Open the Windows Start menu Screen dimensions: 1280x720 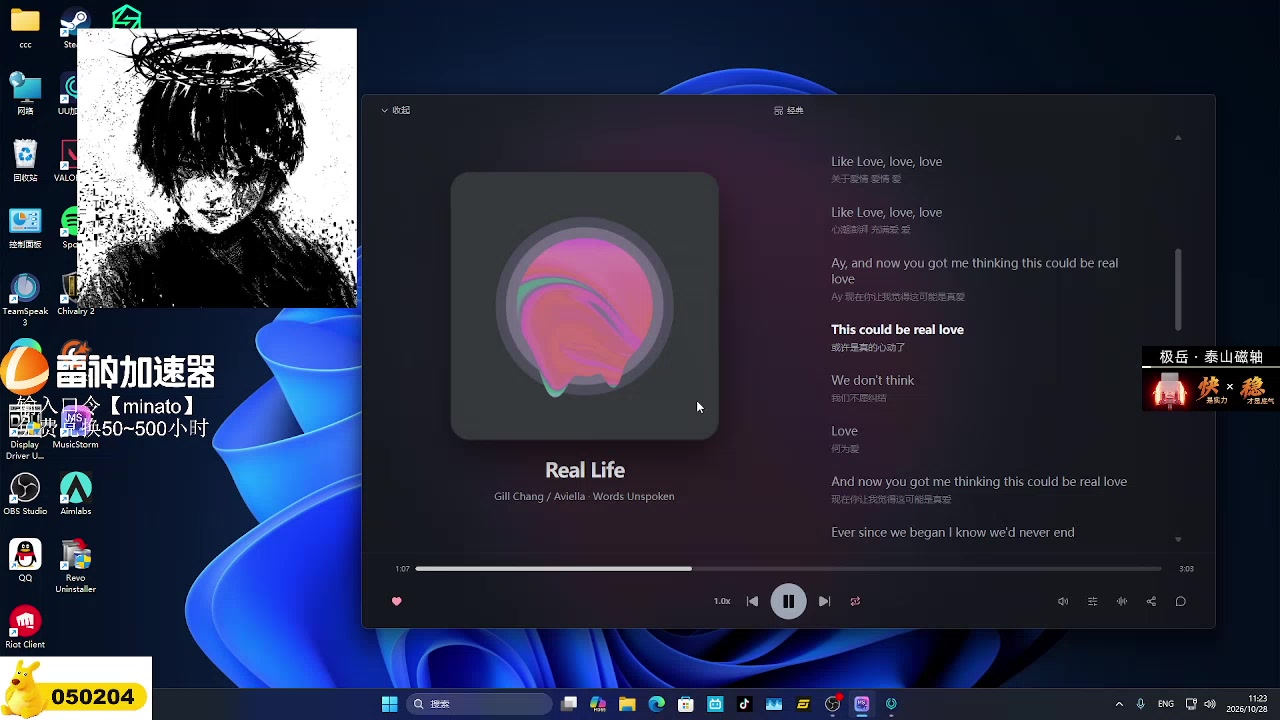pyautogui.click(x=389, y=704)
